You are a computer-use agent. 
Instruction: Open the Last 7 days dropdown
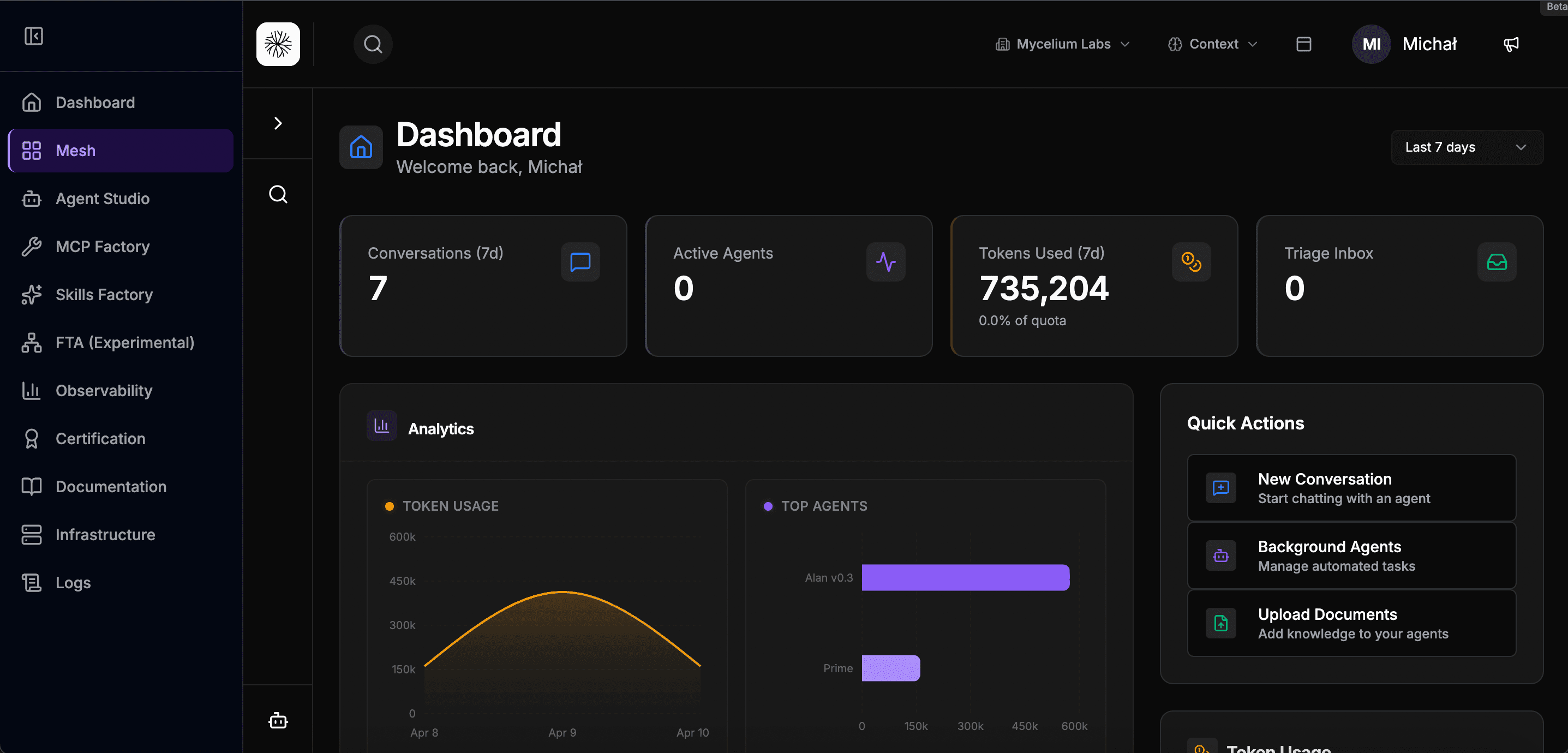click(x=1467, y=147)
